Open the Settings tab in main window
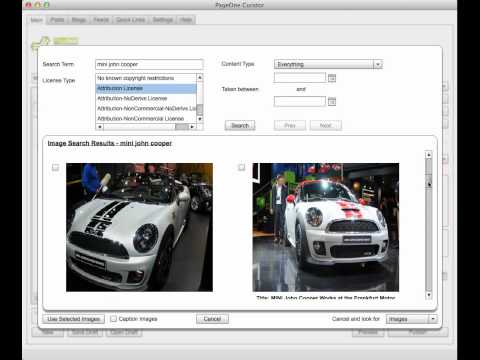 [x=163, y=20]
